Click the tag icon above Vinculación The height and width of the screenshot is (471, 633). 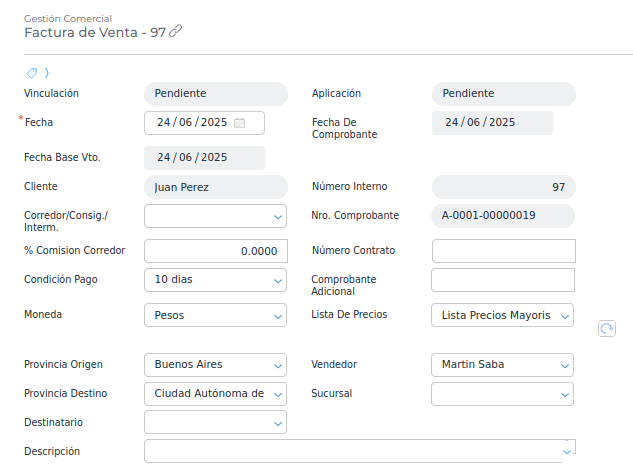point(32,72)
